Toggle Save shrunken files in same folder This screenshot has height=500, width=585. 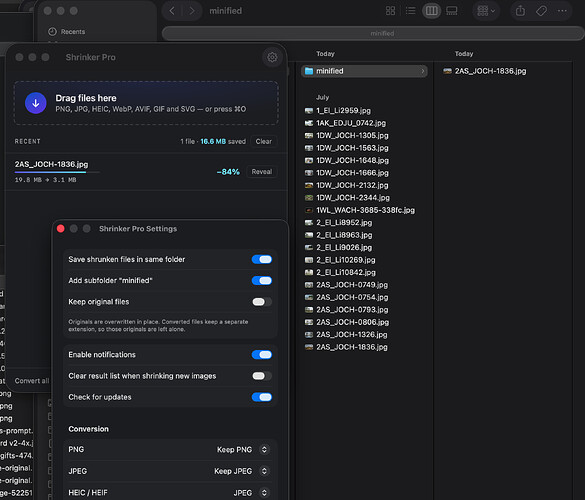pyautogui.click(x=262, y=259)
